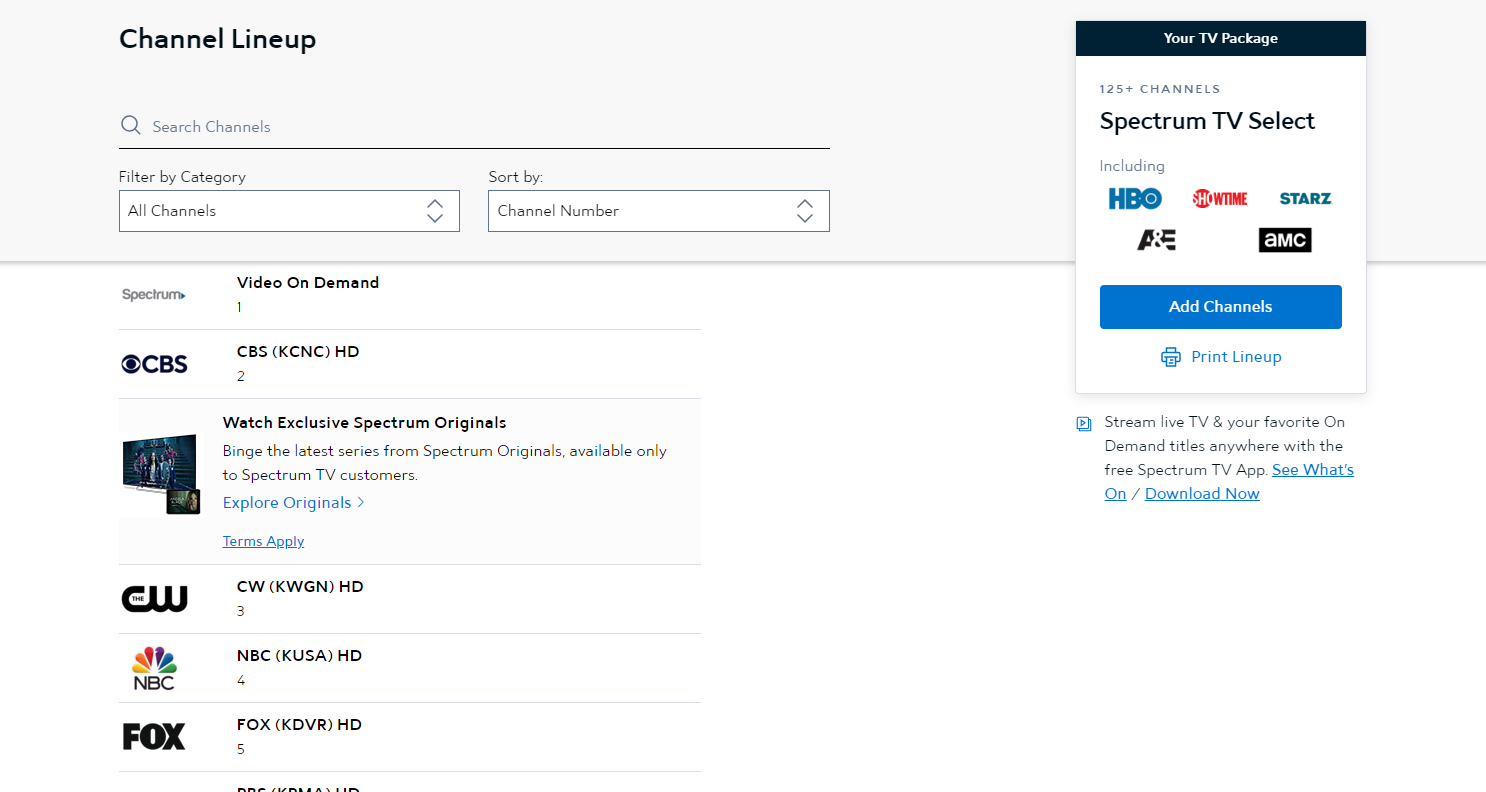This screenshot has height=792, width=1486.
Task: Click the FOX channel logo
Action: coord(154,737)
